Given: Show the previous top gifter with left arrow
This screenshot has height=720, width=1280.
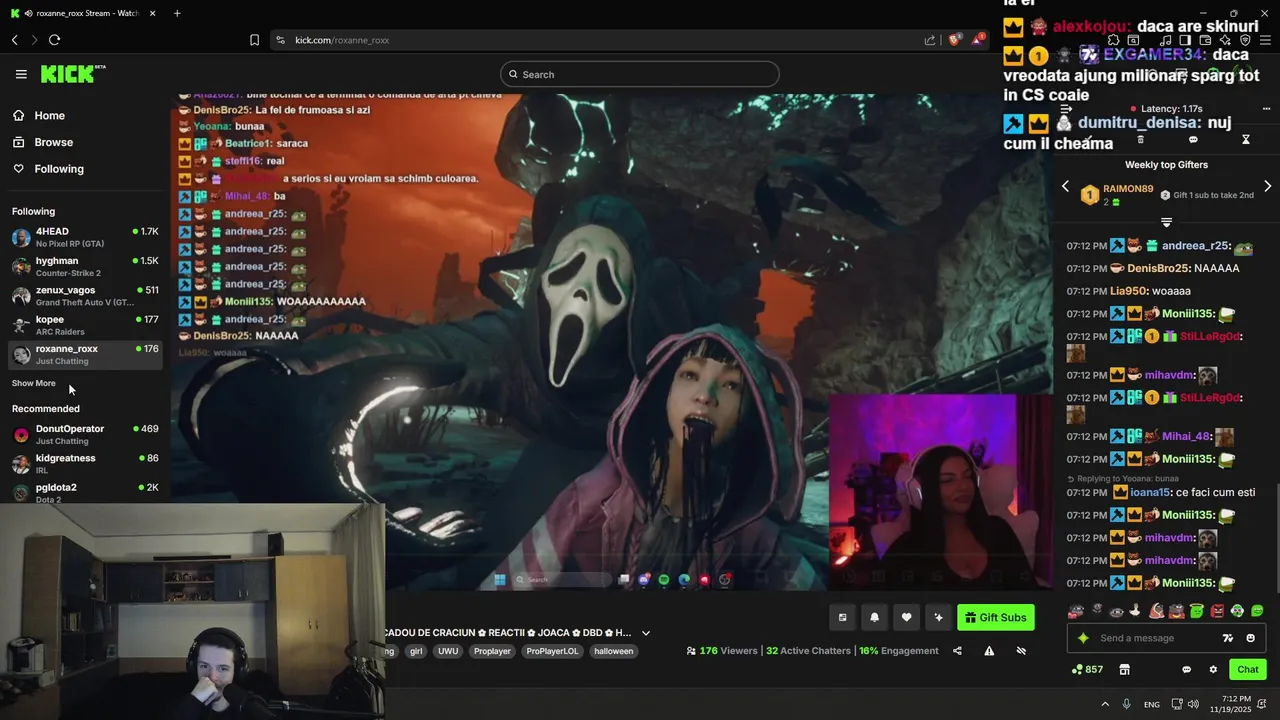Looking at the screenshot, I should pos(1065,187).
